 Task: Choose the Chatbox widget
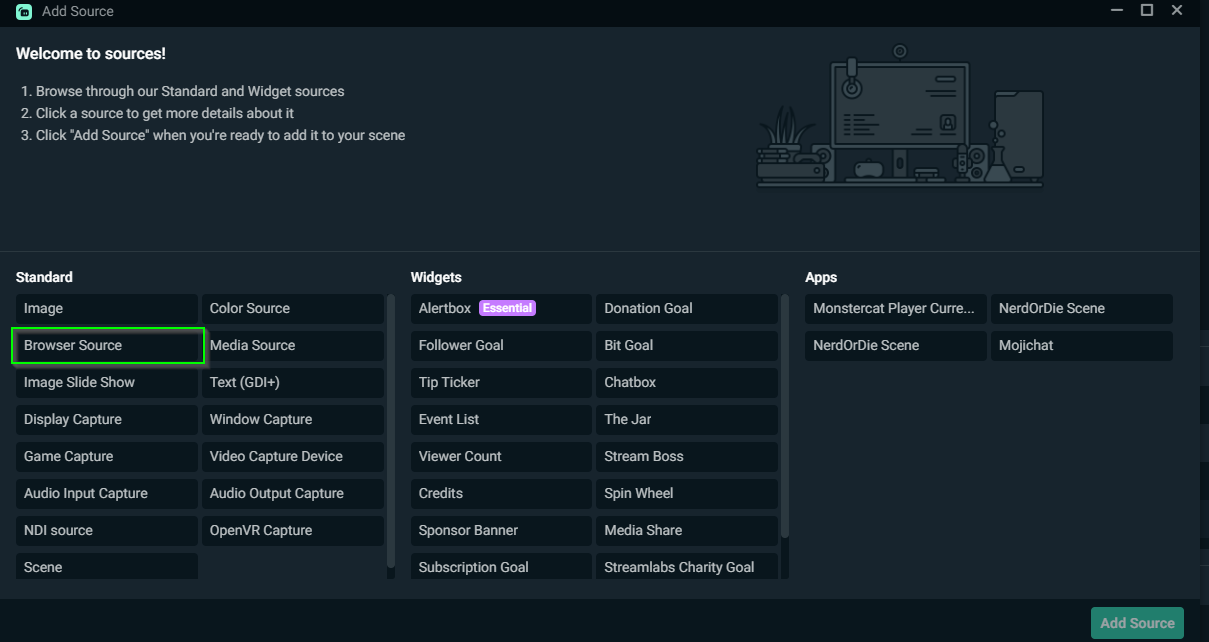click(687, 382)
